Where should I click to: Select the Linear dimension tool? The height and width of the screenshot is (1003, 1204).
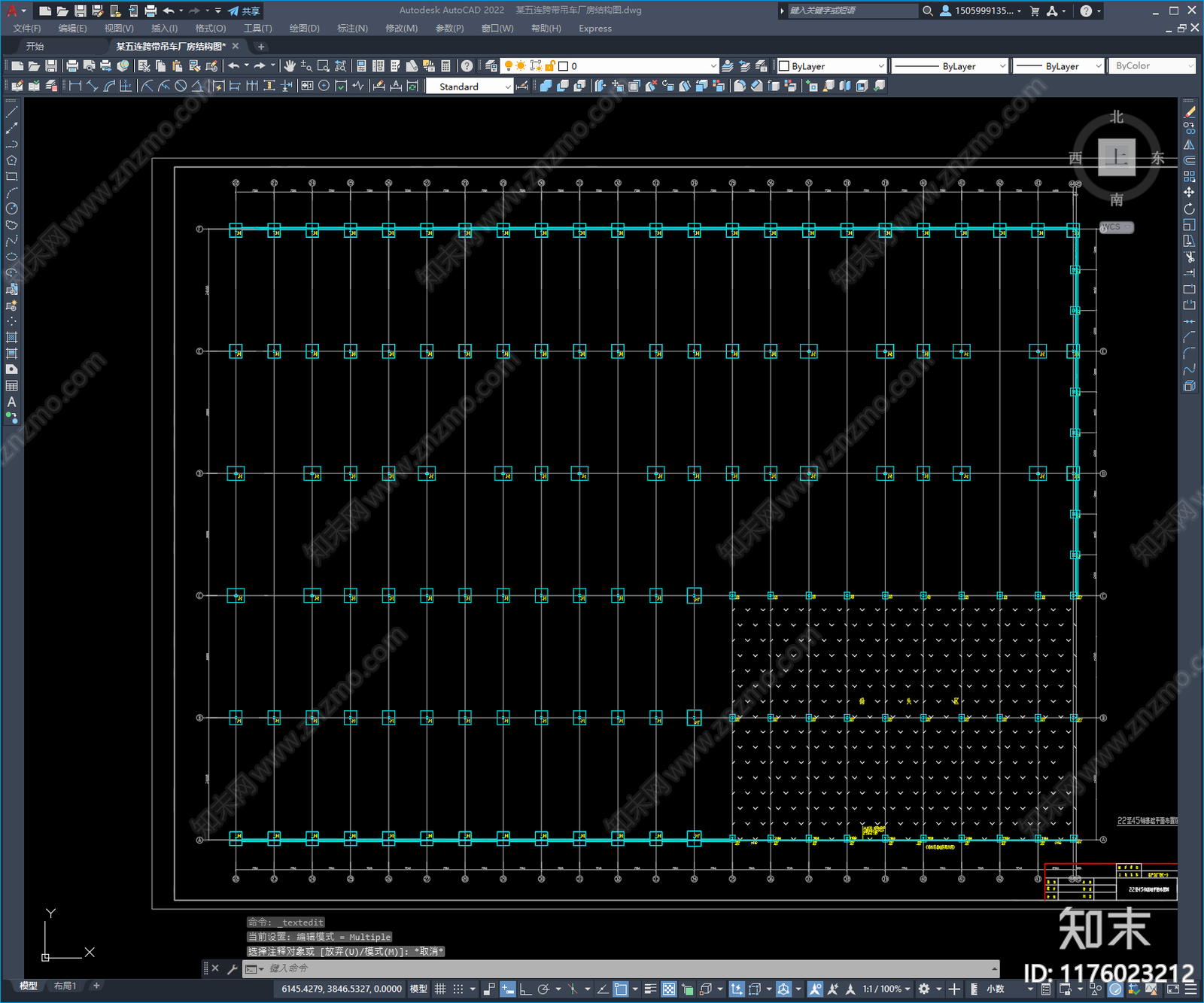pyautogui.click(x=75, y=86)
